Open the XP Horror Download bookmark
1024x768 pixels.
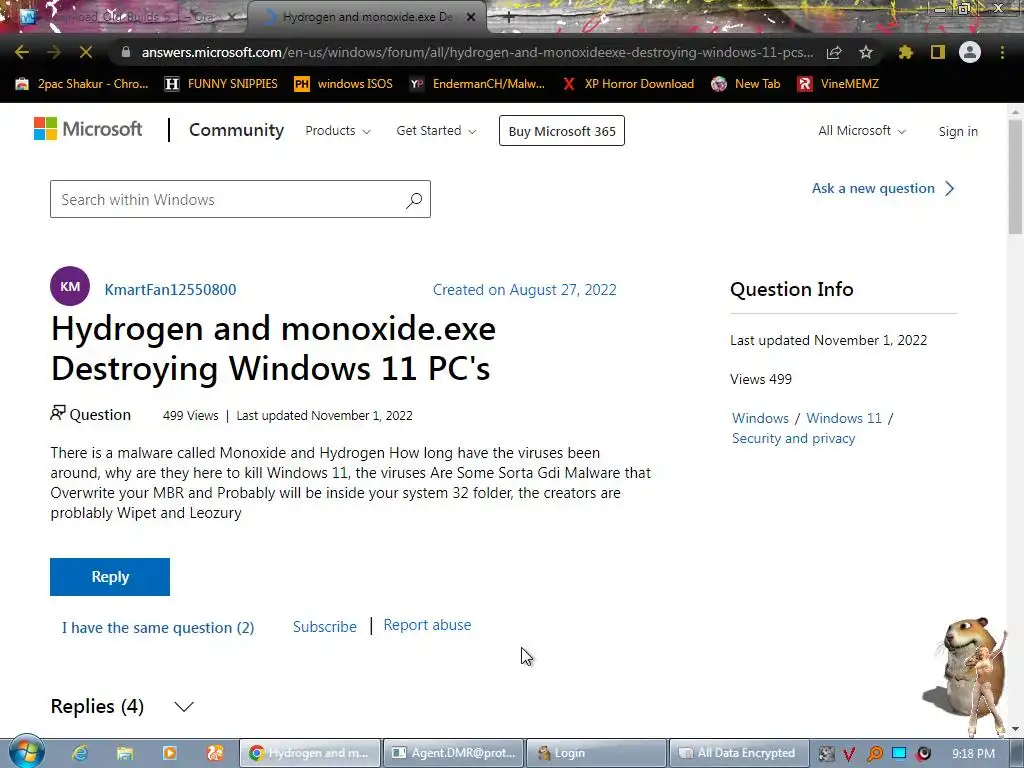point(628,84)
